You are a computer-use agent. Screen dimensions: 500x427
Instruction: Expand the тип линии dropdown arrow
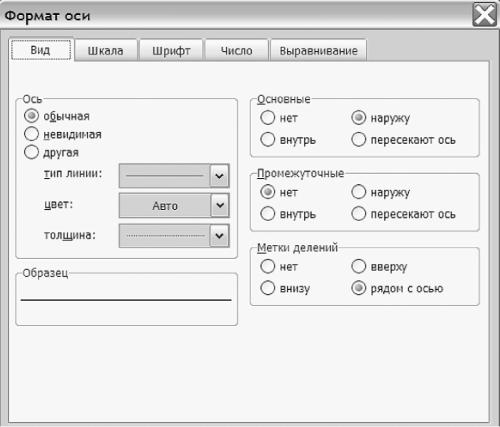(x=219, y=175)
